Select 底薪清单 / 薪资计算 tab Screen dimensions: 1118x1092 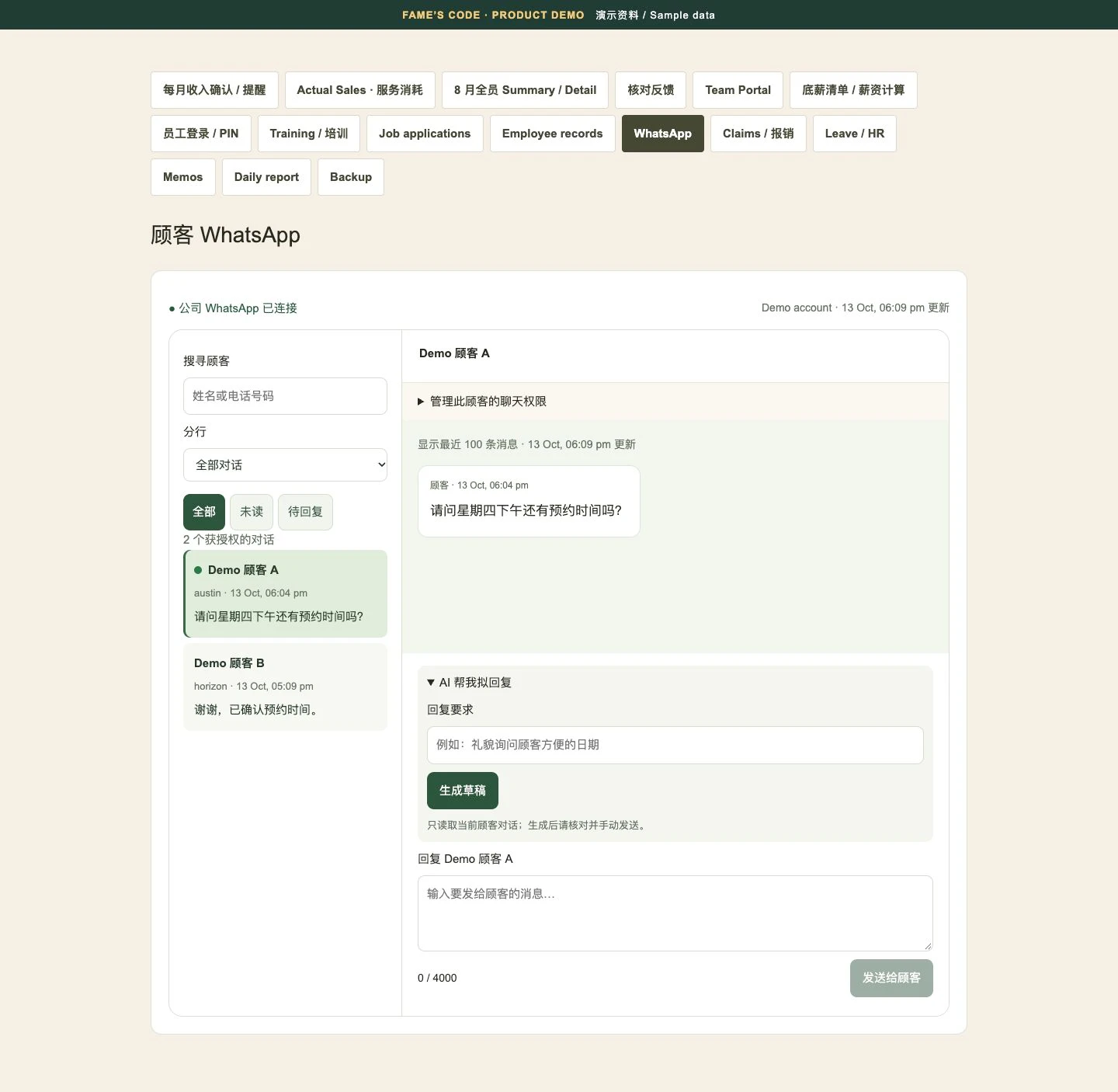(x=853, y=90)
